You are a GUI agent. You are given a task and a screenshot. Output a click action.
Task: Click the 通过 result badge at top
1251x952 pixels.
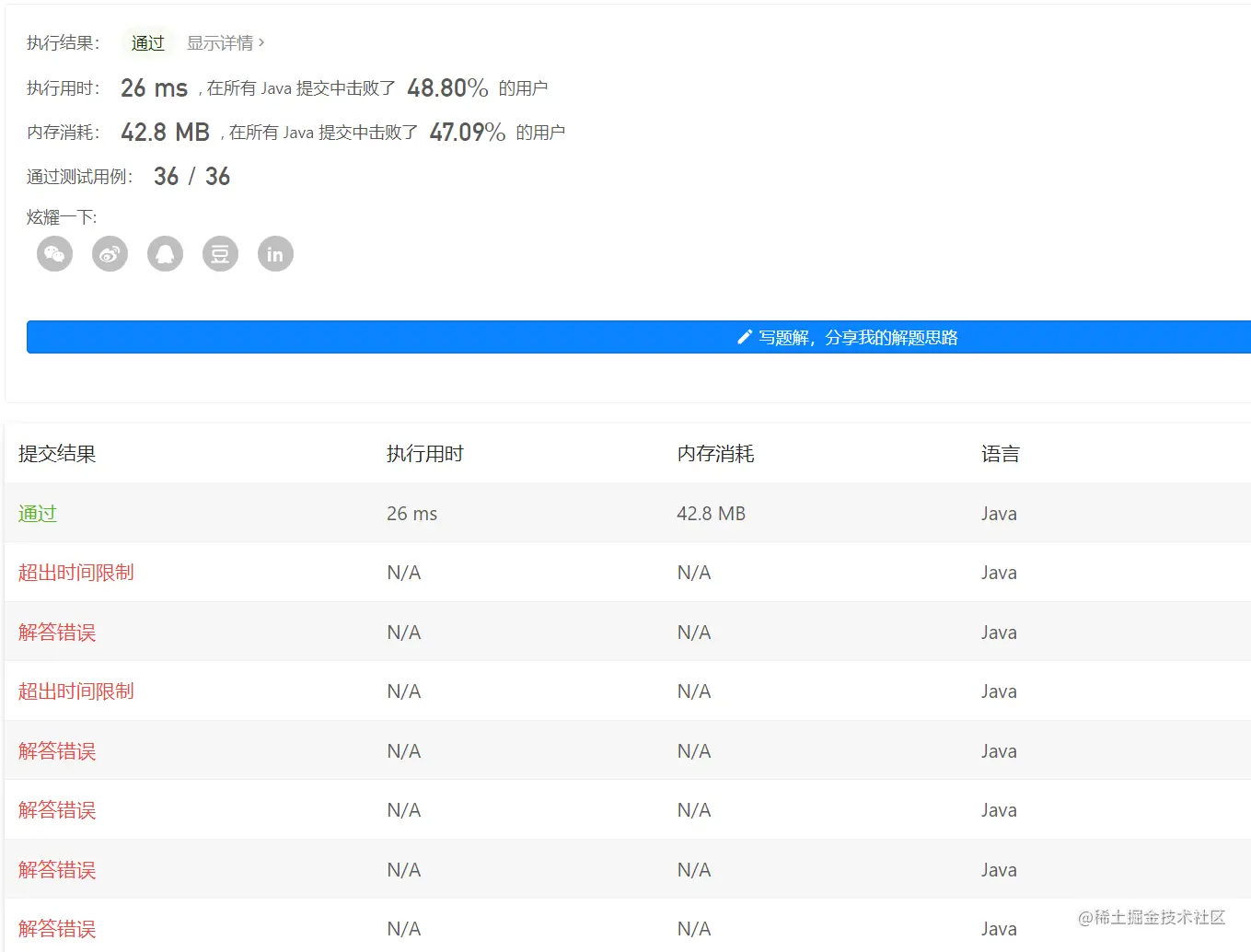tap(147, 43)
